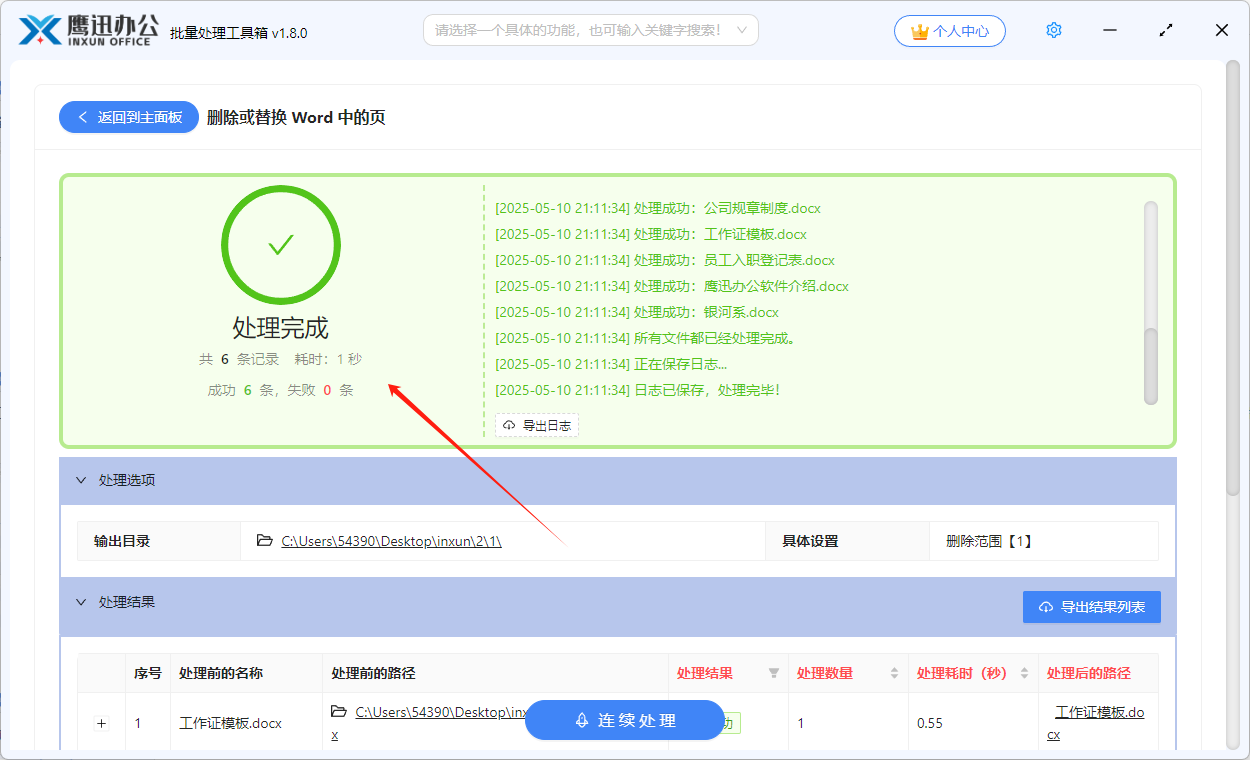Click folder icon in the 工作证模板.docx row
Viewport: 1250px width, 760px height.
(x=339, y=712)
